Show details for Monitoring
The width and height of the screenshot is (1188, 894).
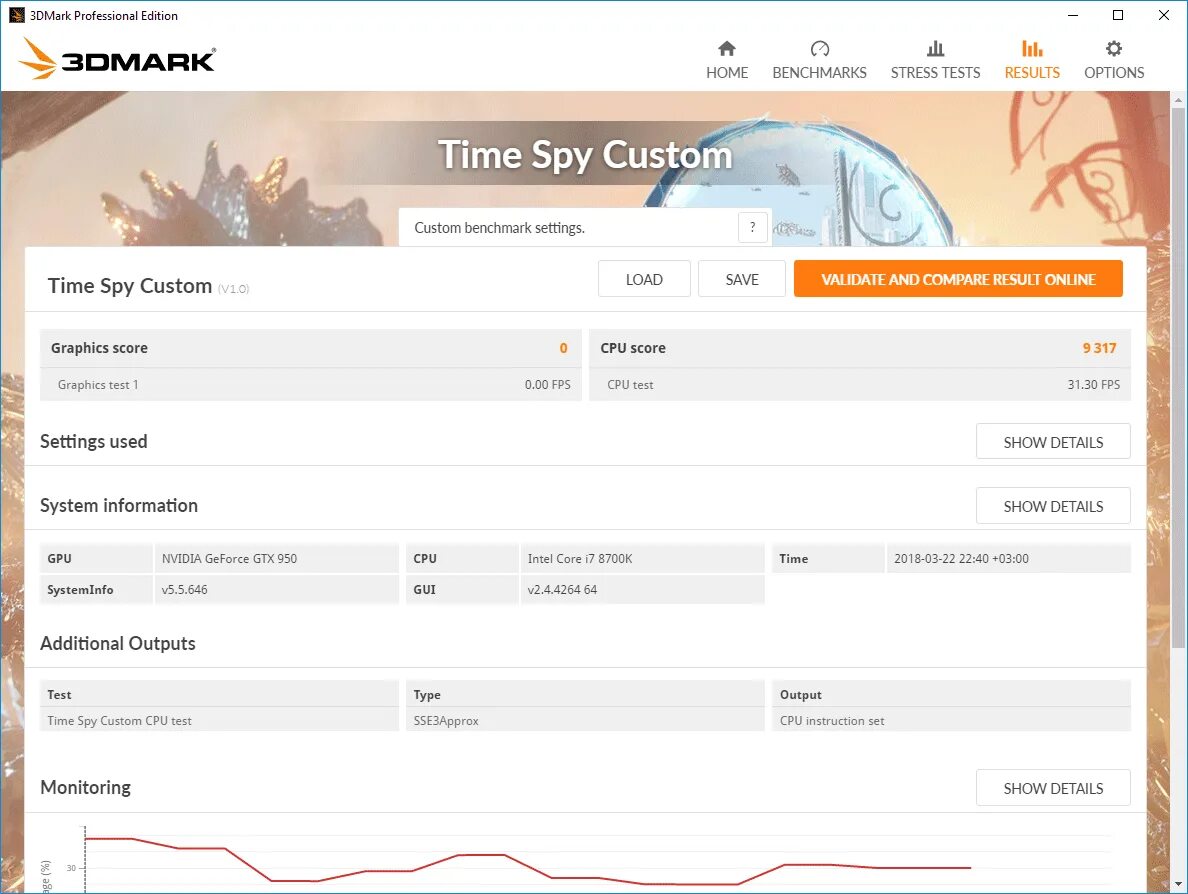(x=1053, y=788)
